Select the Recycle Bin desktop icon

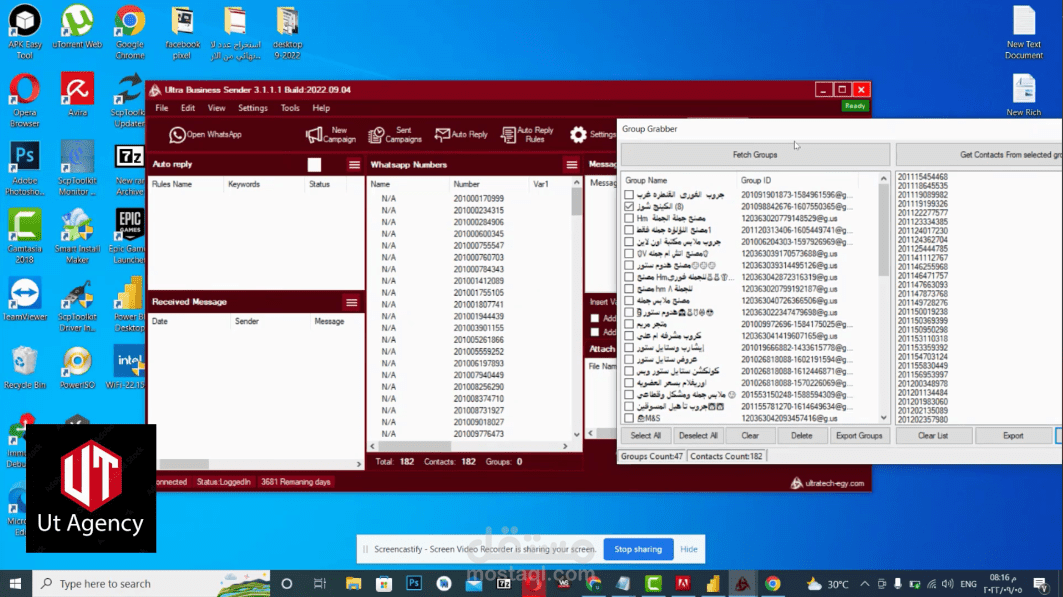click(x=25, y=367)
